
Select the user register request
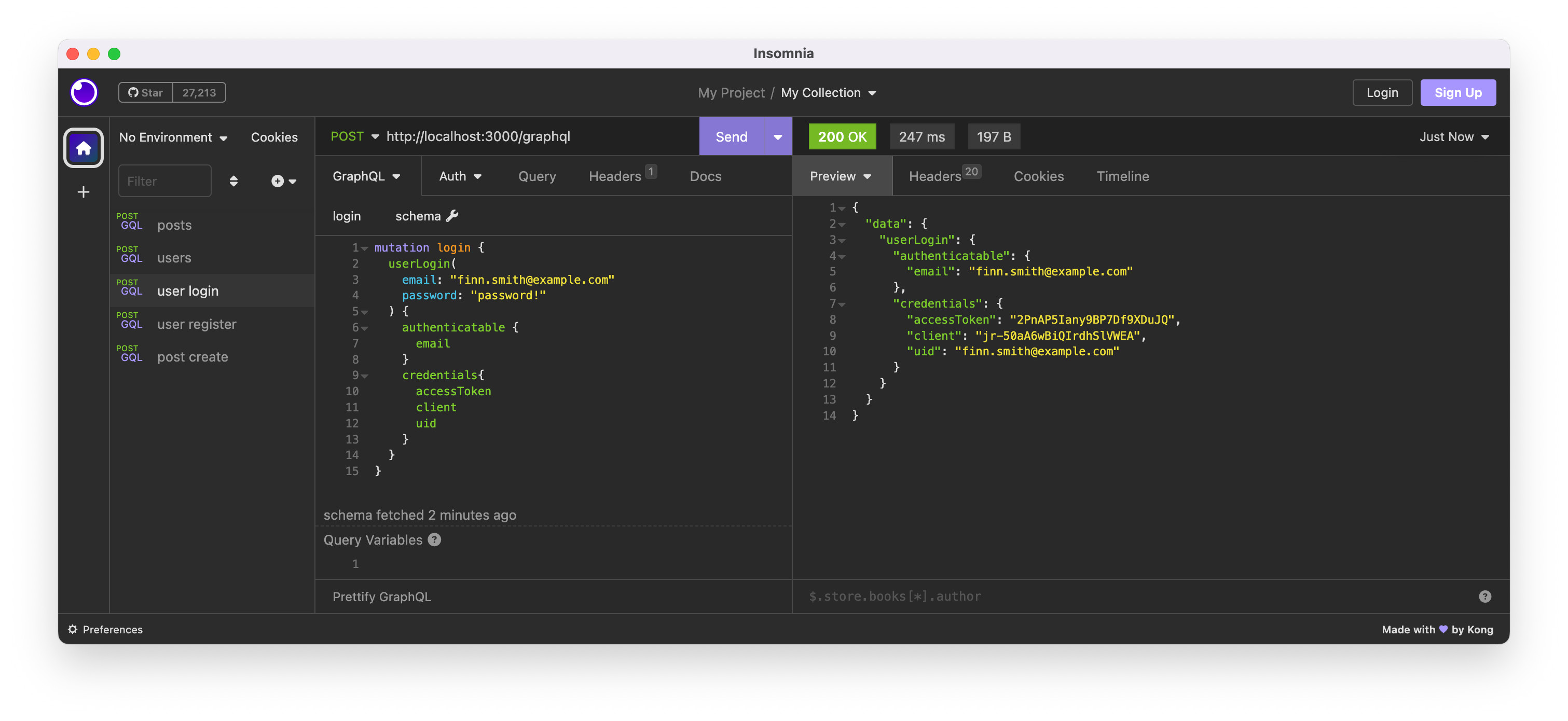pos(212,324)
